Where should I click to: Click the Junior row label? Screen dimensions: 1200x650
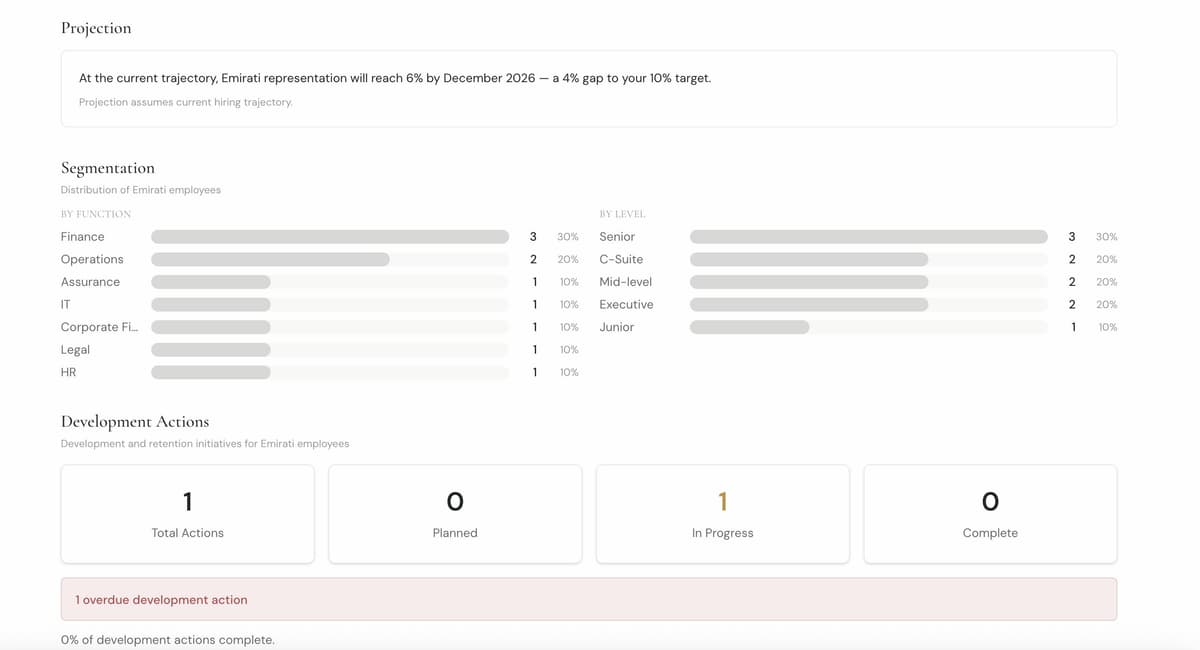pyautogui.click(x=616, y=327)
